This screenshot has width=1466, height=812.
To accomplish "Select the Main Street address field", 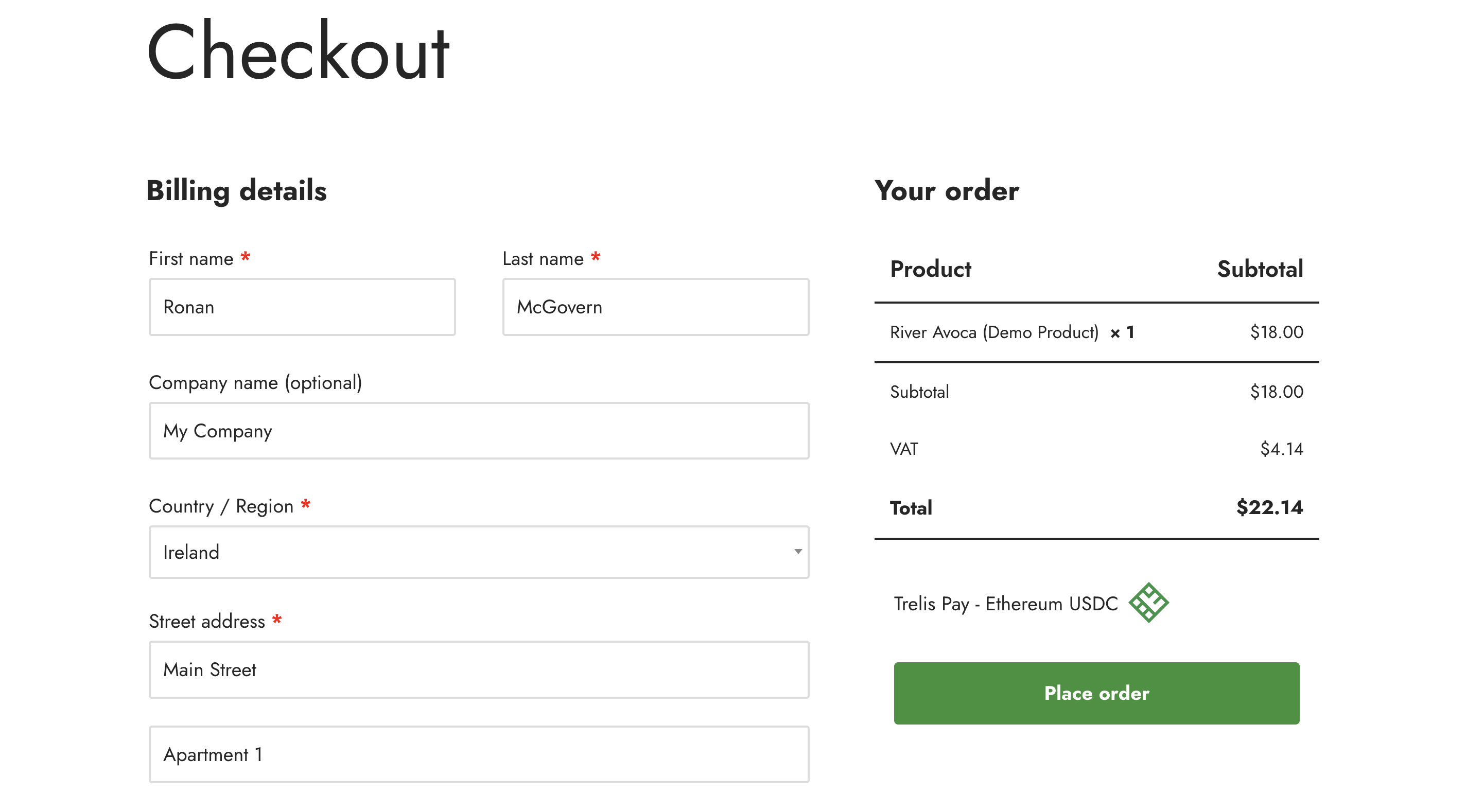I will (x=479, y=670).
